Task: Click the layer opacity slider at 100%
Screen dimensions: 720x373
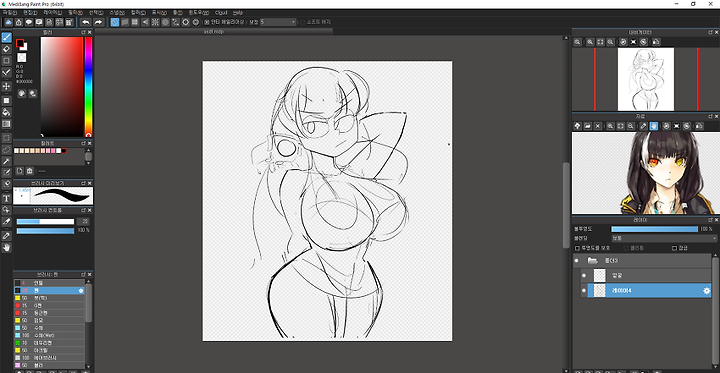Action: pyautogui.click(x=654, y=229)
